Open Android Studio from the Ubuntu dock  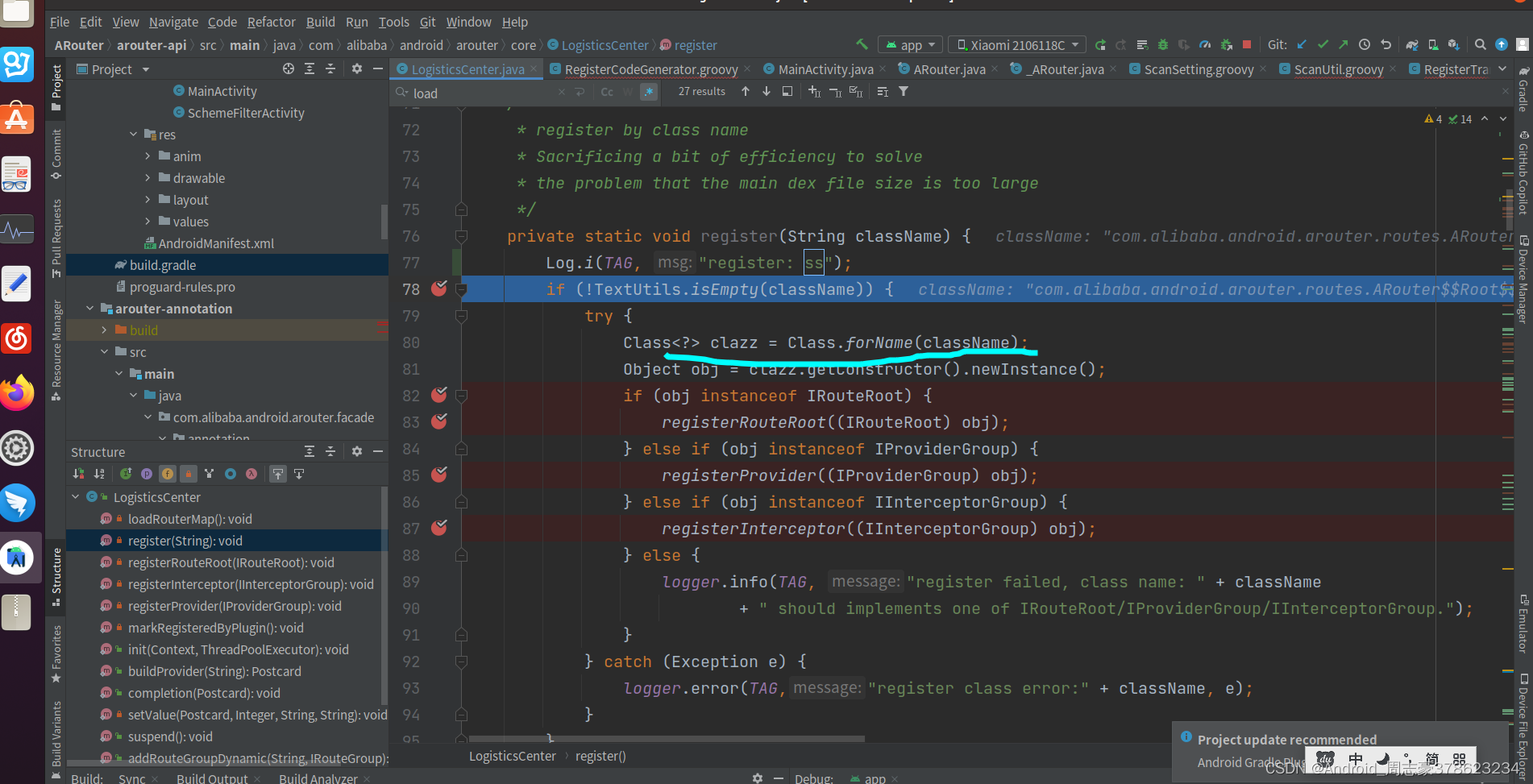click(x=17, y=558)
